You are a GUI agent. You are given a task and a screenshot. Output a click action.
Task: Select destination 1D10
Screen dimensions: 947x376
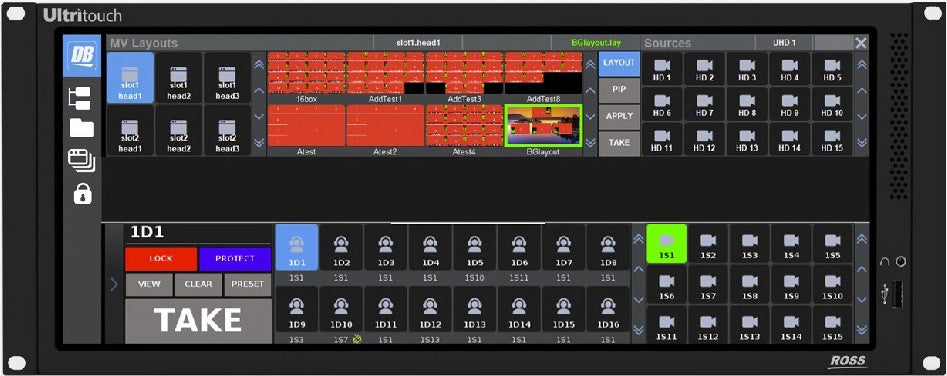pos(341,309)
